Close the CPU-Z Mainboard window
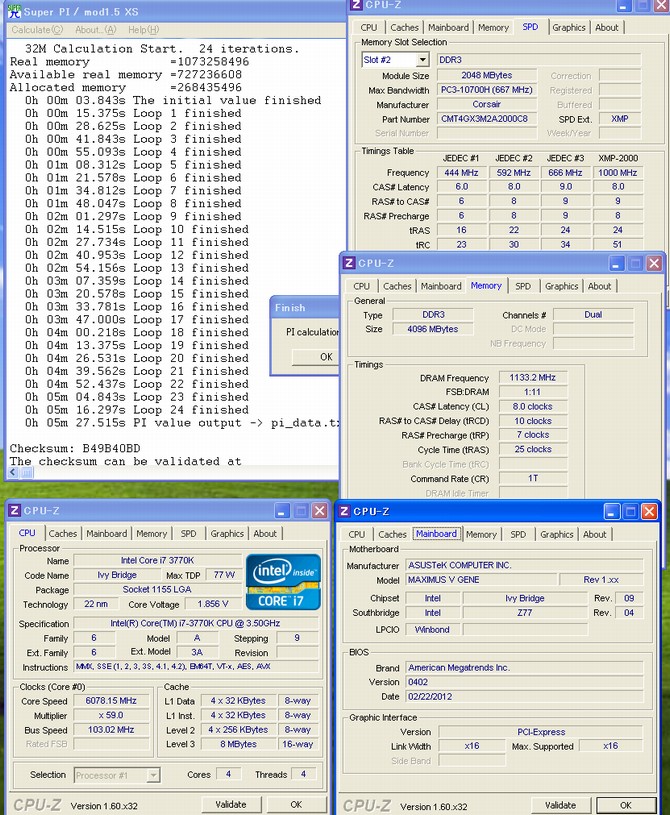670x815 pixels. [x=649, y=512]
